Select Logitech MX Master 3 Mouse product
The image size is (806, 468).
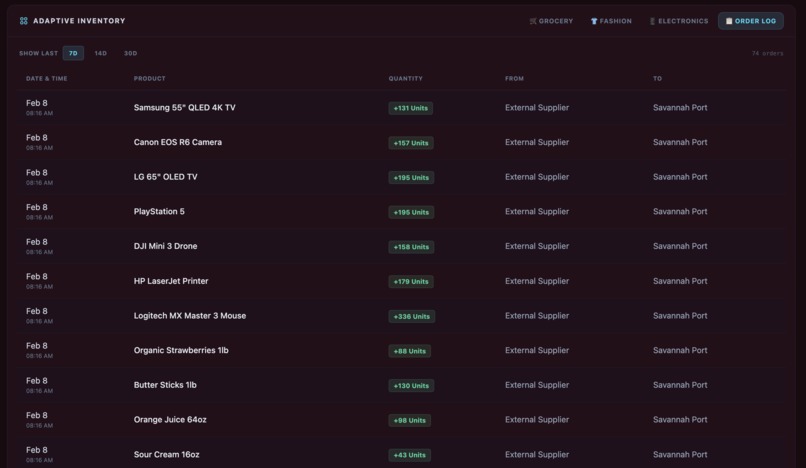(x=190, y=316)
